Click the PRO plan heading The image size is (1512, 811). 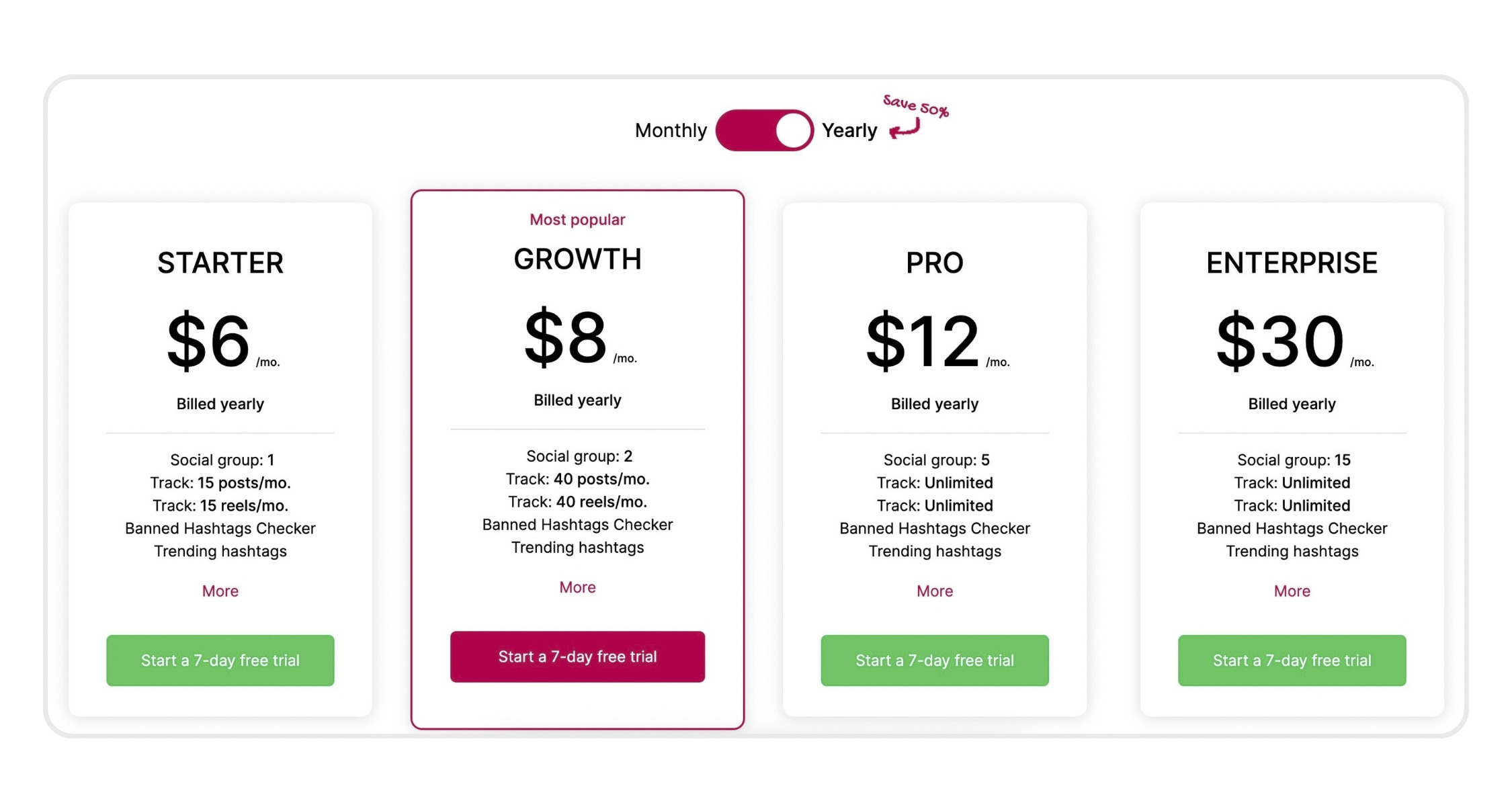click(934, 263)
